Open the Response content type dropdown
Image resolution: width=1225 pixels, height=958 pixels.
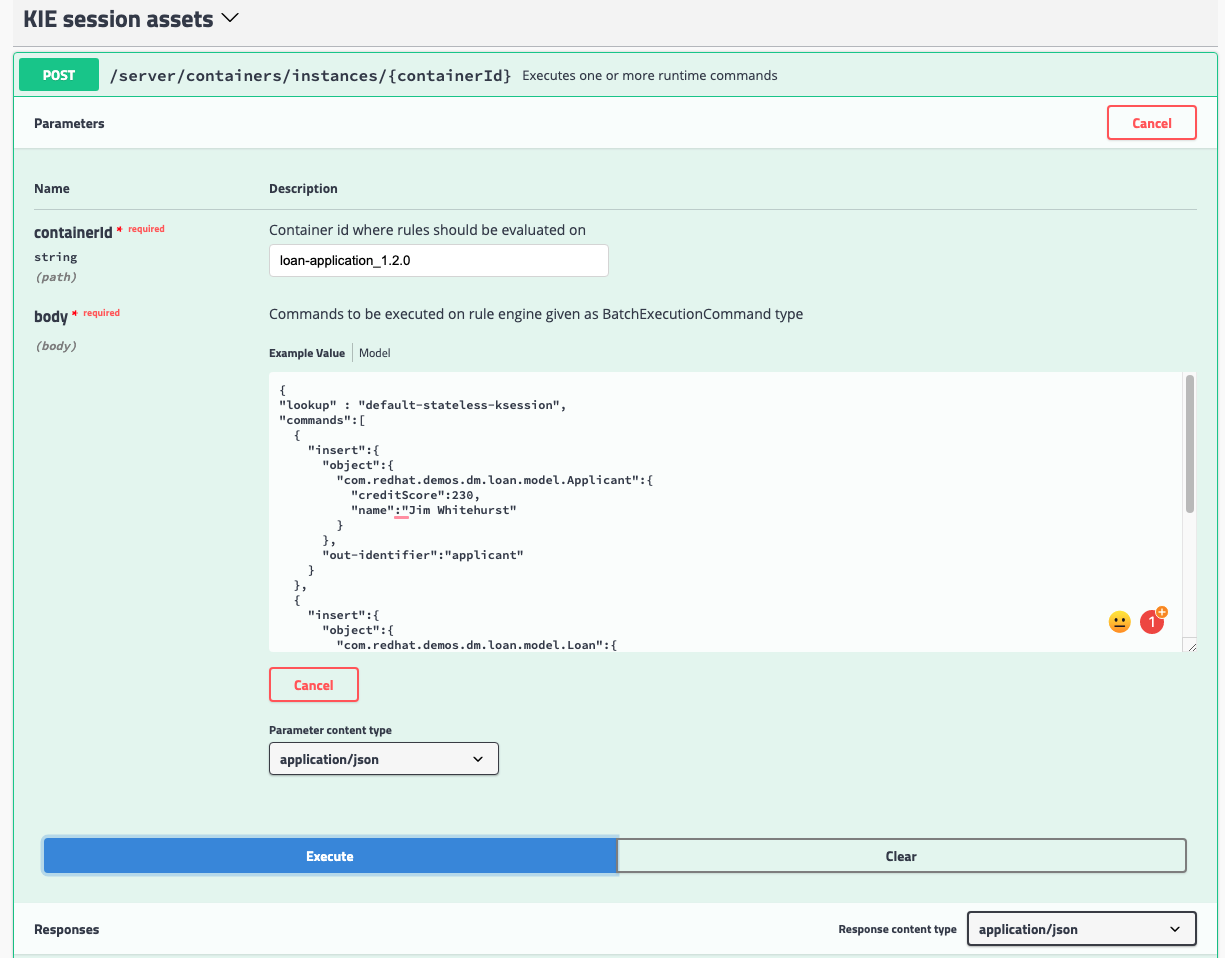(x=1081, y=929)
